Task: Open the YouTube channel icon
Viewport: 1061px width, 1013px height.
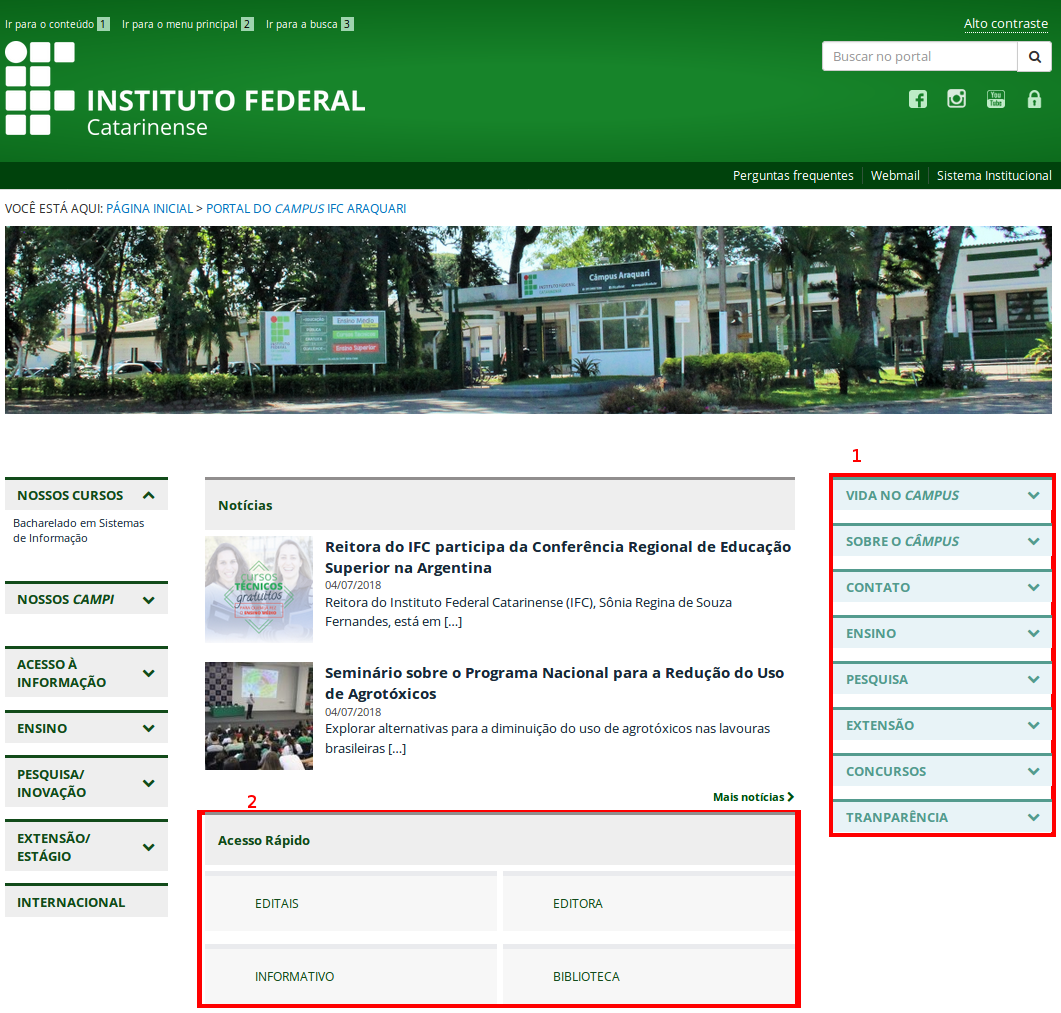Action: tap(995, 99)
